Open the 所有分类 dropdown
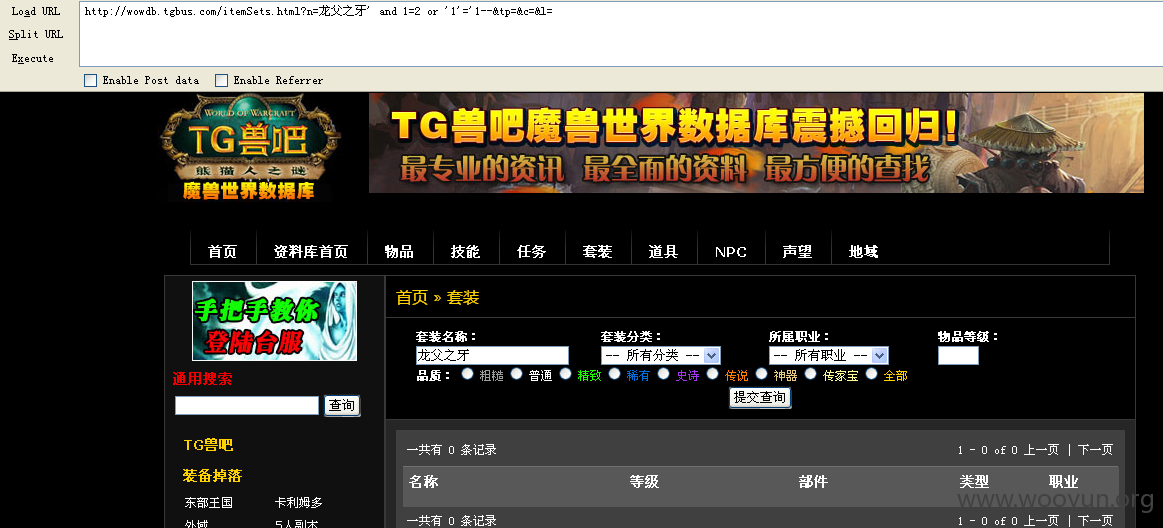1163x528 pixels. (660, 355)
